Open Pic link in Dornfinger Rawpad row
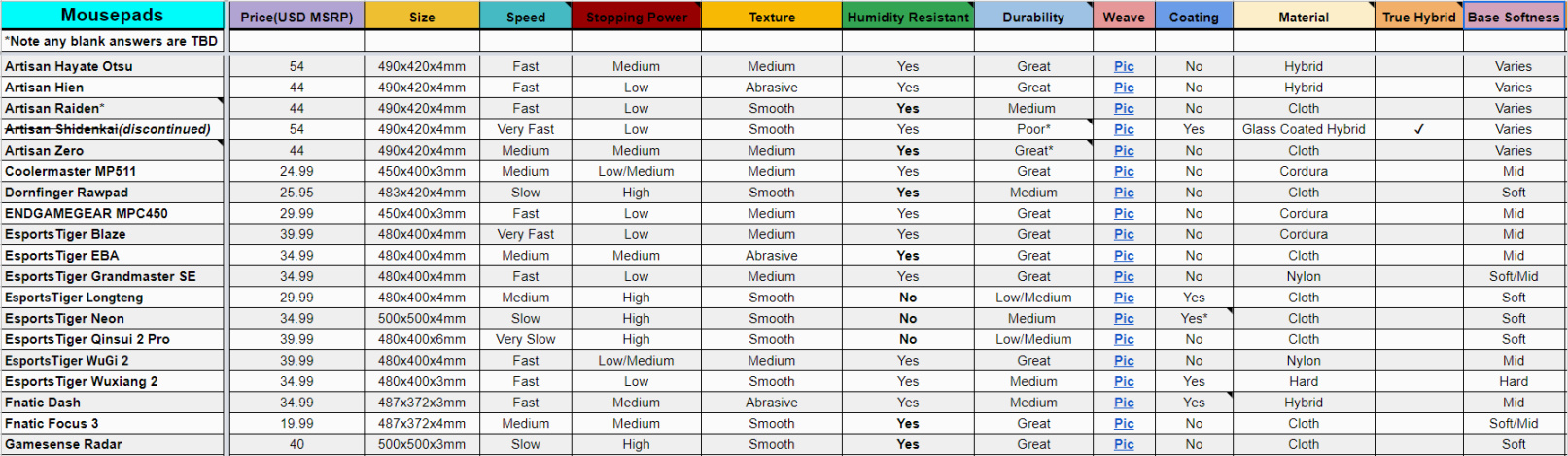Image resolution: width=1568 pixels, height=456 pixels. tap(1124, 193)
